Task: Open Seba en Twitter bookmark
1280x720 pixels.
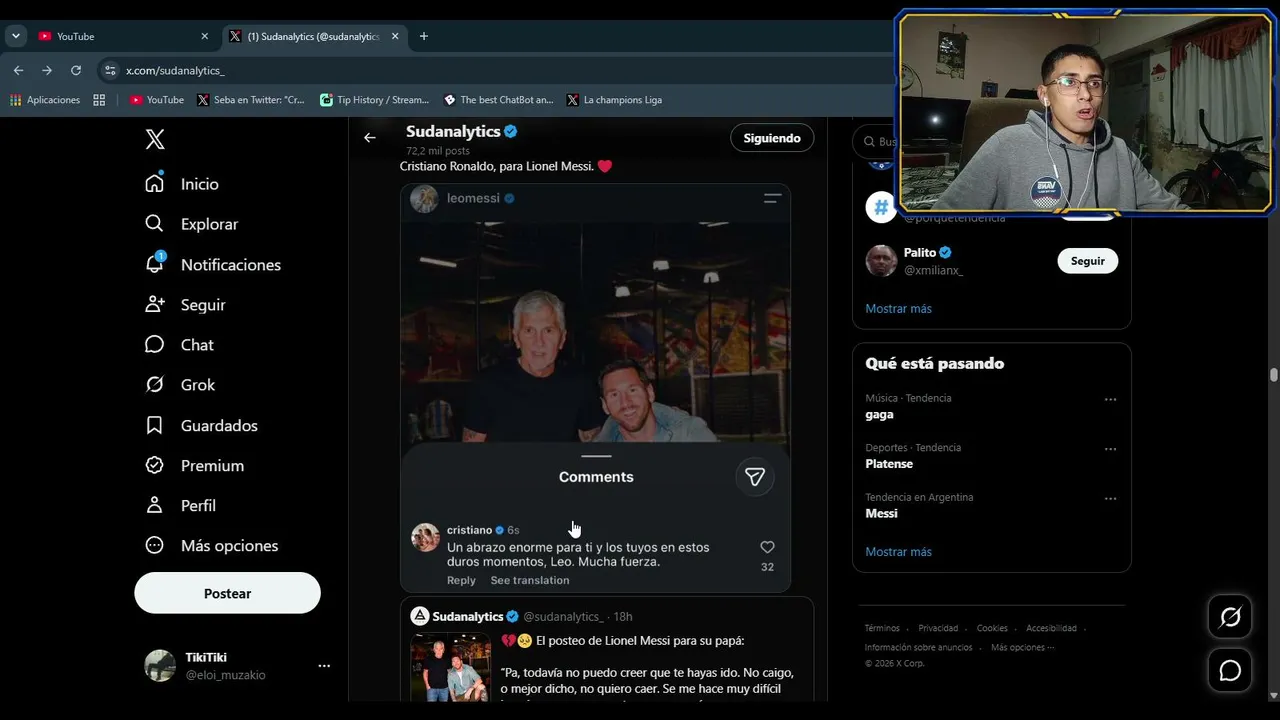Action: click(x=251, y=100)
